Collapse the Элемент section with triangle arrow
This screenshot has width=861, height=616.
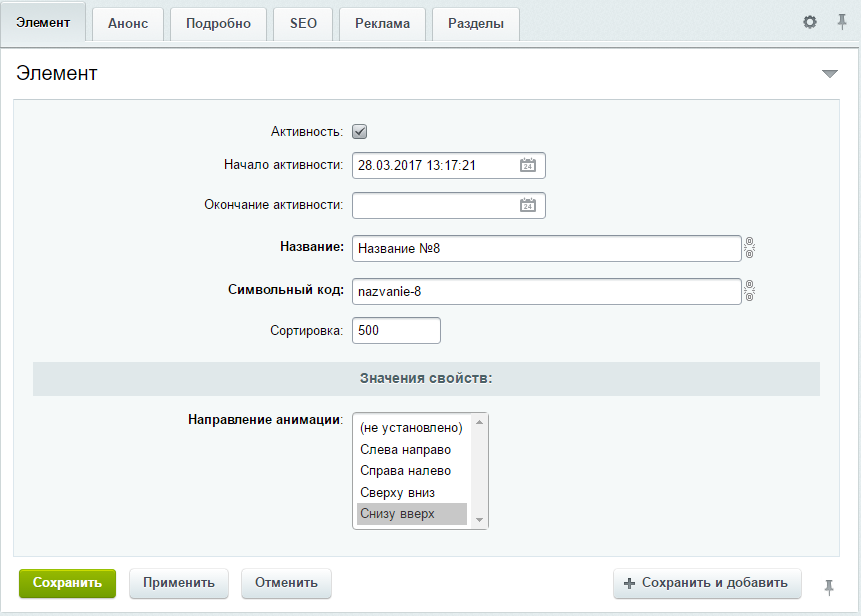pos(830,74)
